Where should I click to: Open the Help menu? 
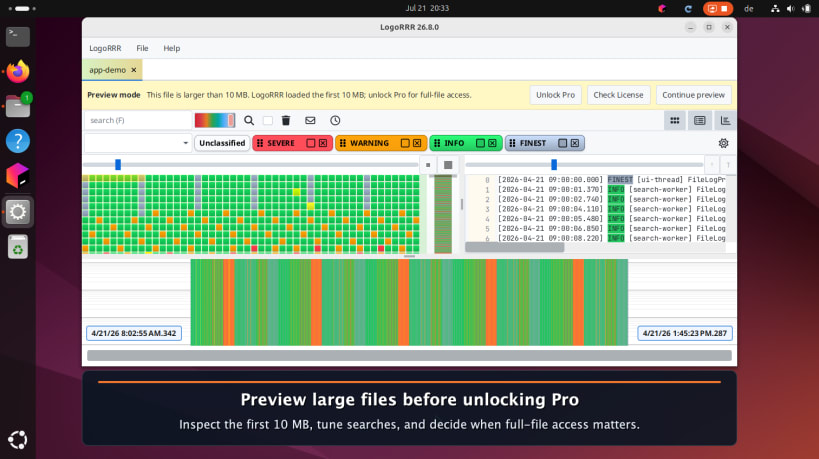[171, 48]
